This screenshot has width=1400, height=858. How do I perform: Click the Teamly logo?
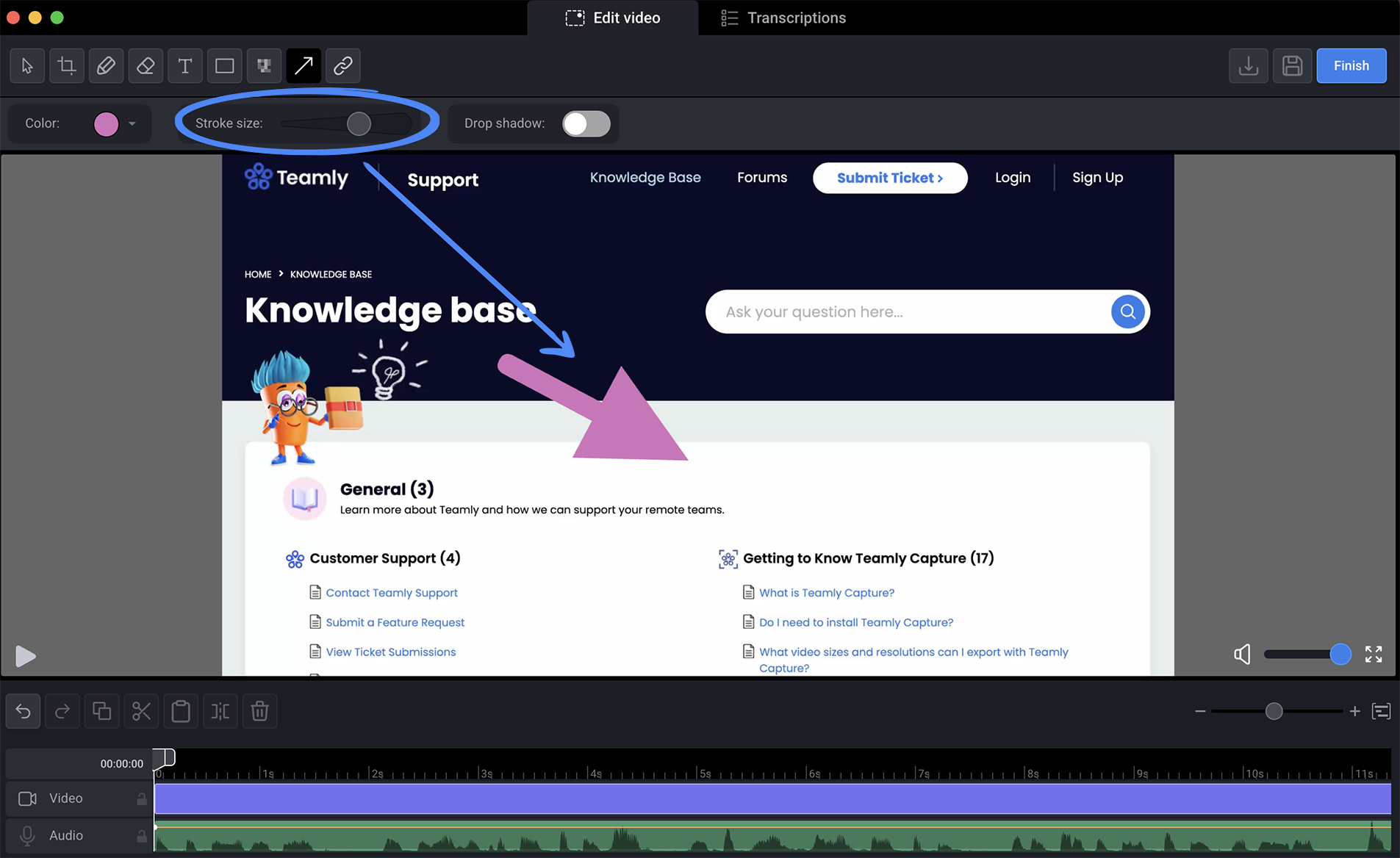click(296, 177)
